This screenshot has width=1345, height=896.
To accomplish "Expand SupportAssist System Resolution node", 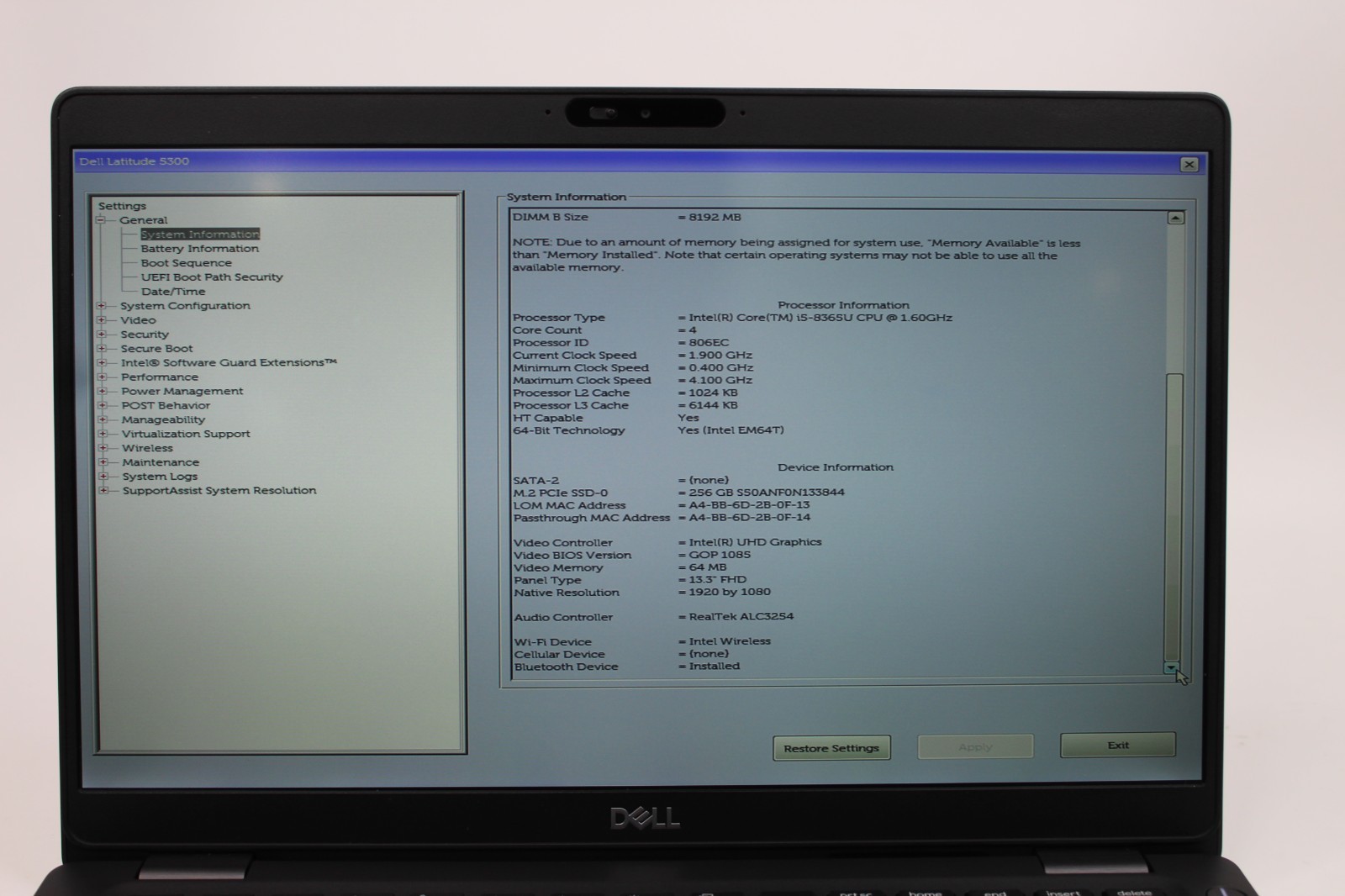I will (103, 491).
